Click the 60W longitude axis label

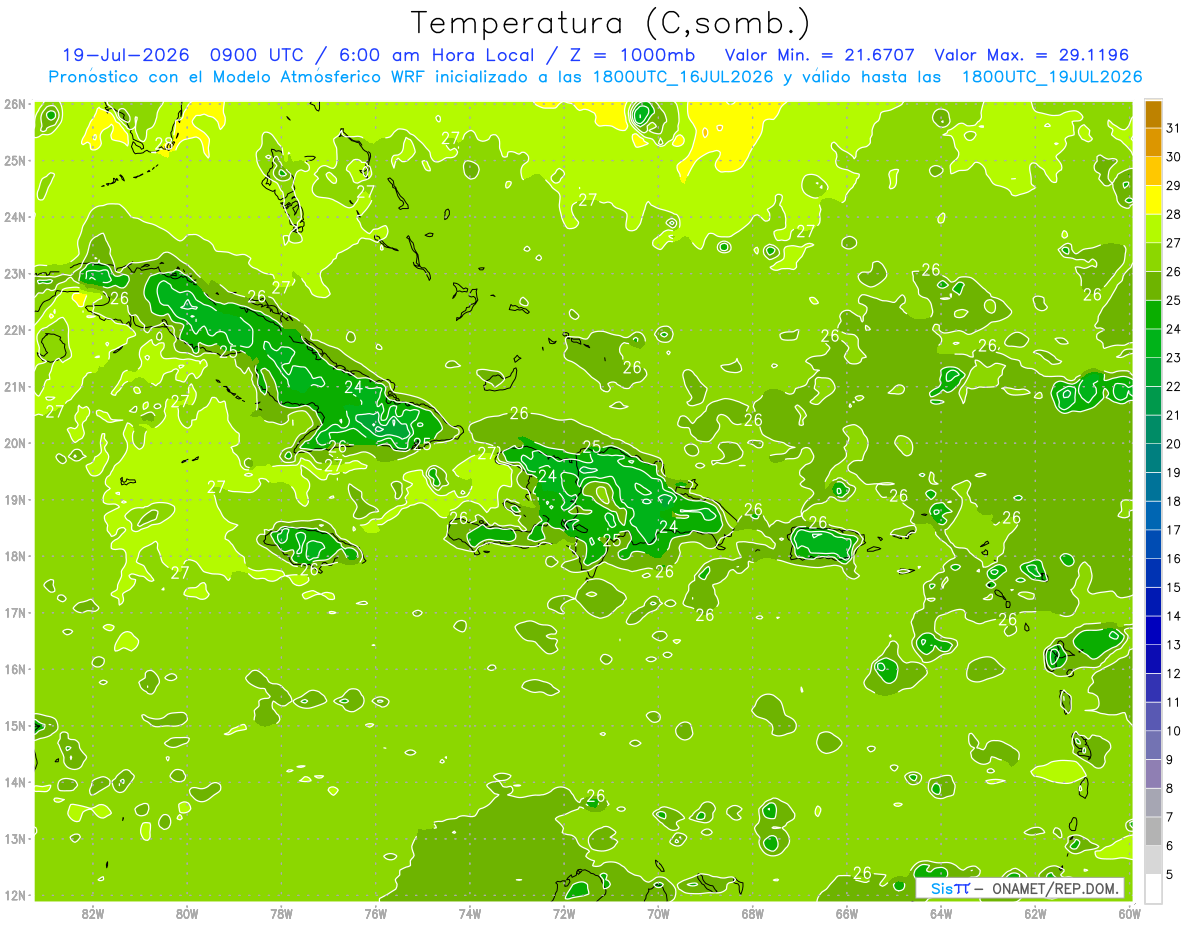pos(1130,913)
